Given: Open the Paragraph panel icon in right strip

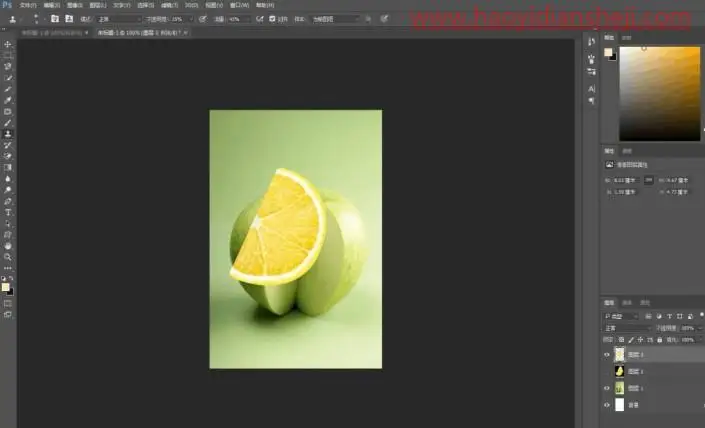Looking at the screenshot, I should click(591, 101).
